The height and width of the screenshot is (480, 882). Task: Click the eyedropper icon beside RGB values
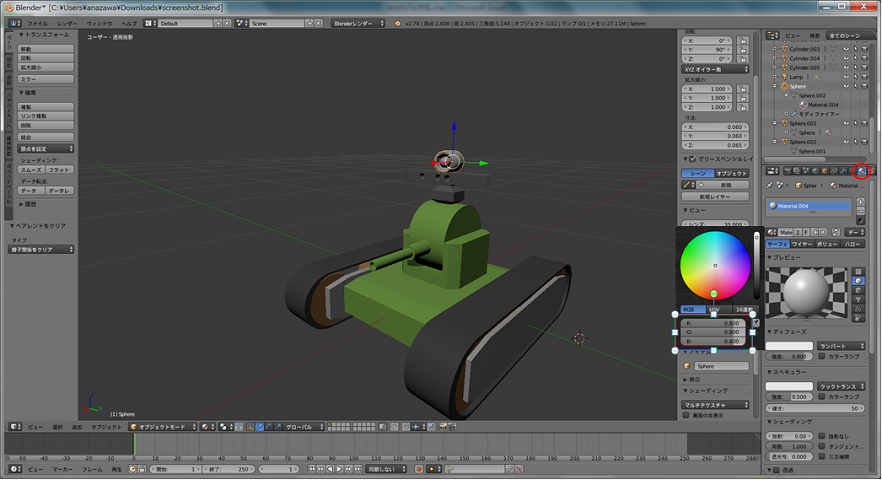click(x=756, y=323)
